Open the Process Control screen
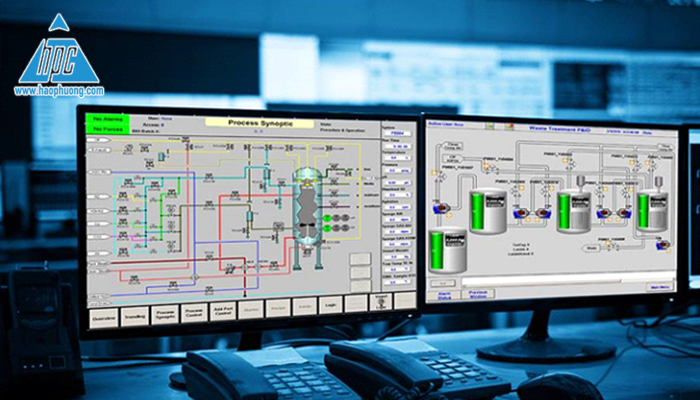The width and height of the screenshot is (700, 400). [194, 313]
